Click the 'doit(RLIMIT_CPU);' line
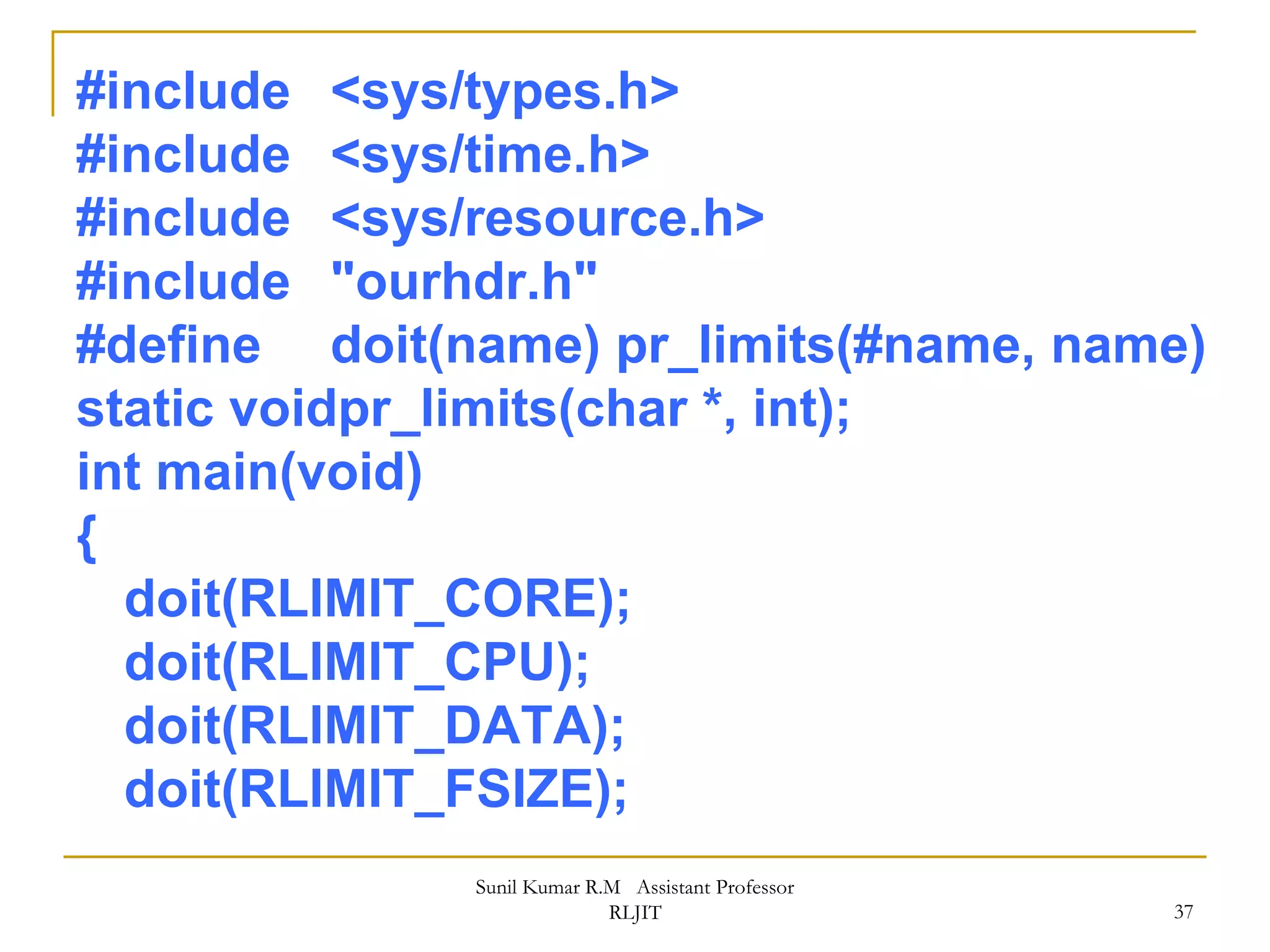The image size is (1270, 952). (x=357, y=664)
